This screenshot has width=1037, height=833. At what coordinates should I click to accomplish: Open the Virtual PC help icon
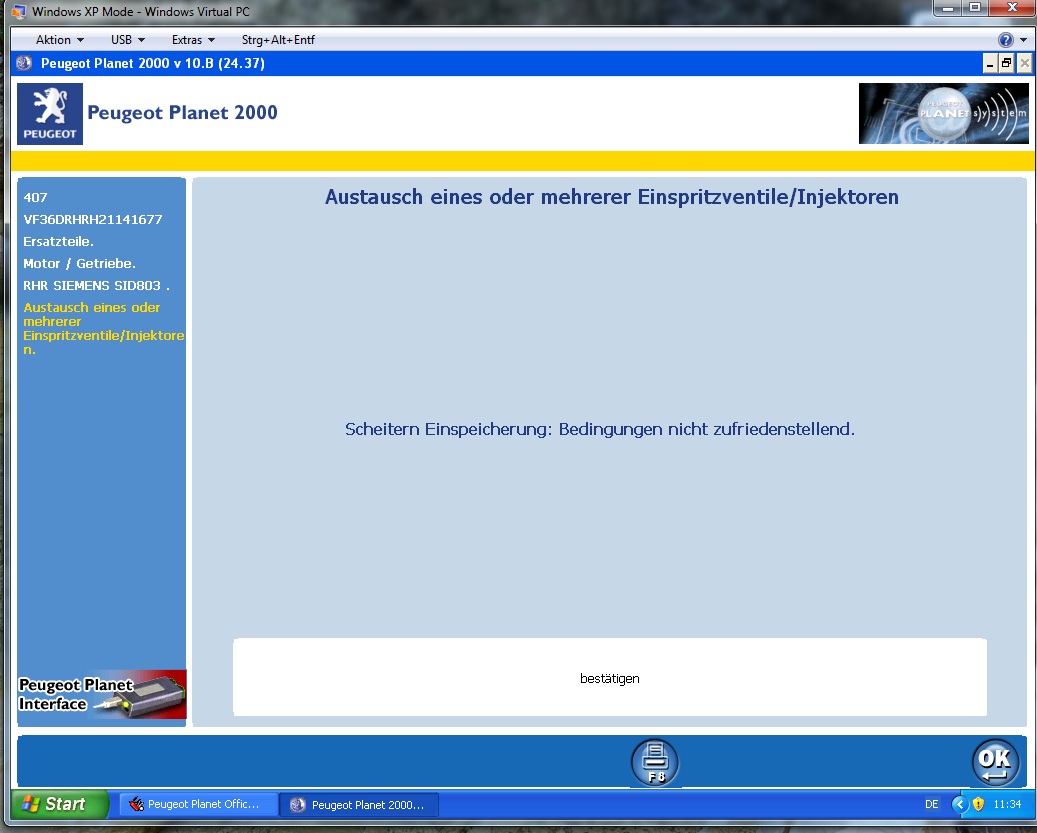coord(1006,40)
